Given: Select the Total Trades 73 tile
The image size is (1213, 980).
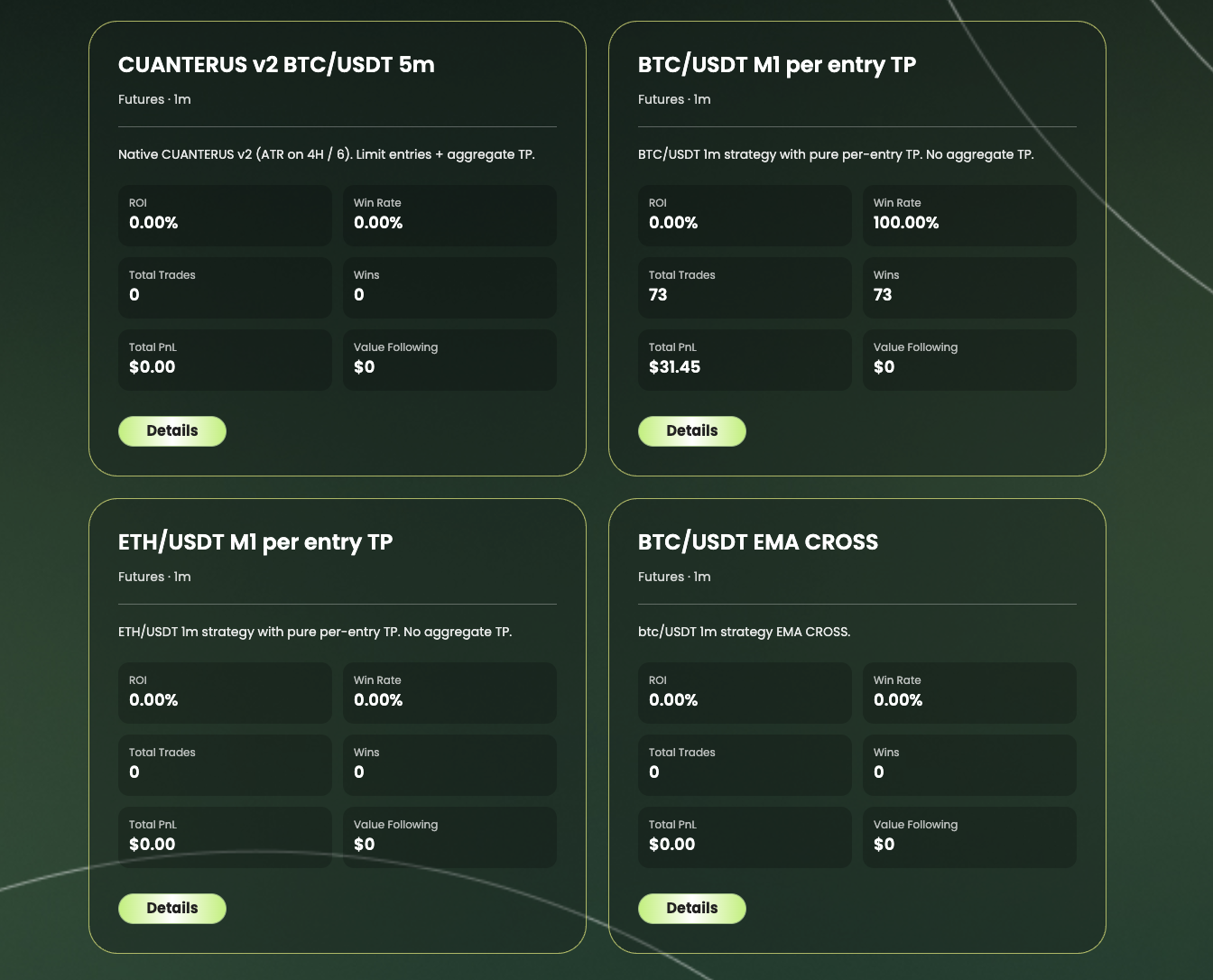Looking at the screenshot, I should (x=745, y=288).
